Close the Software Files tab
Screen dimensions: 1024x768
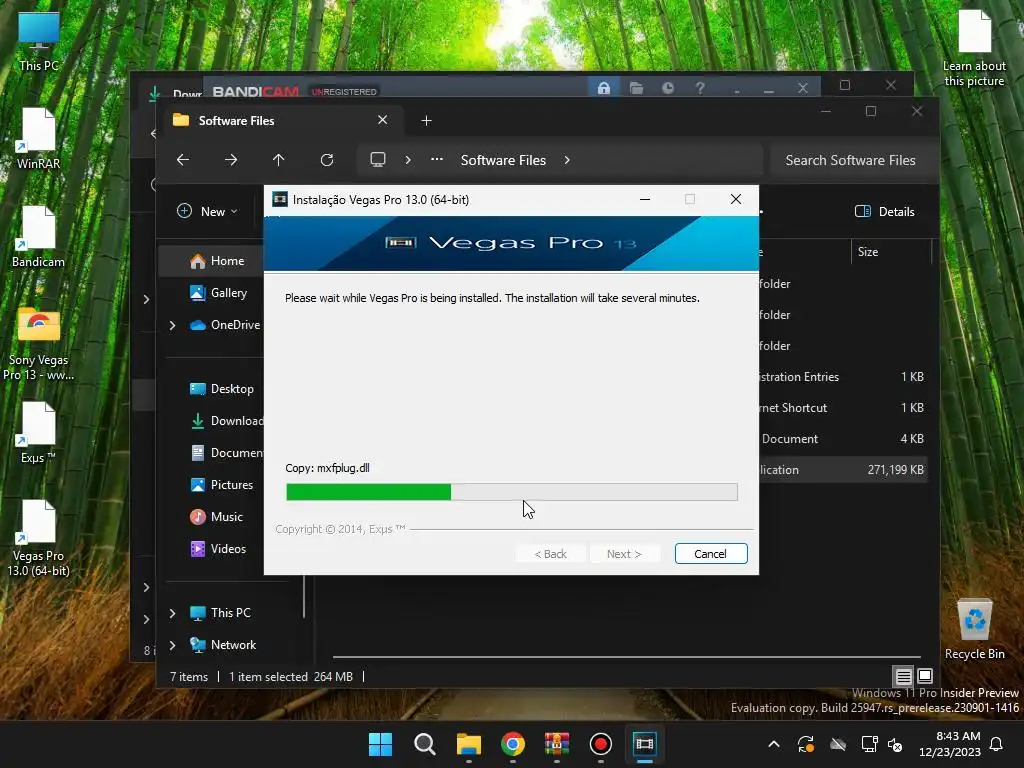coord(383,120)
